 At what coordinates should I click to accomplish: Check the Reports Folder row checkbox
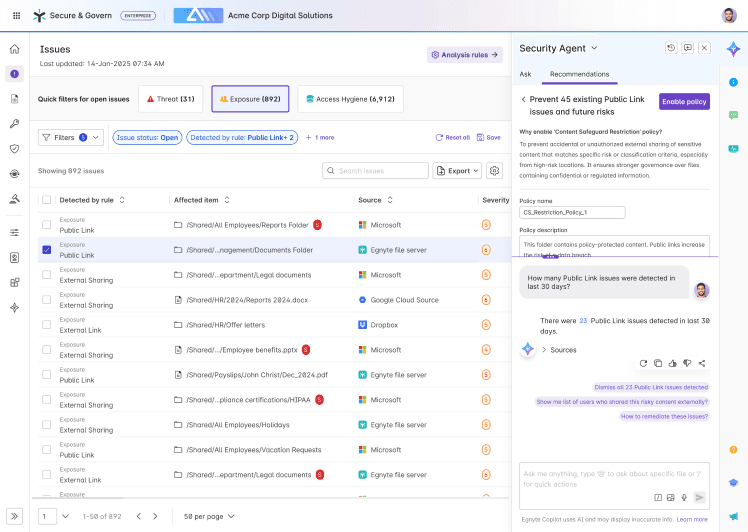tap(47, 225)
